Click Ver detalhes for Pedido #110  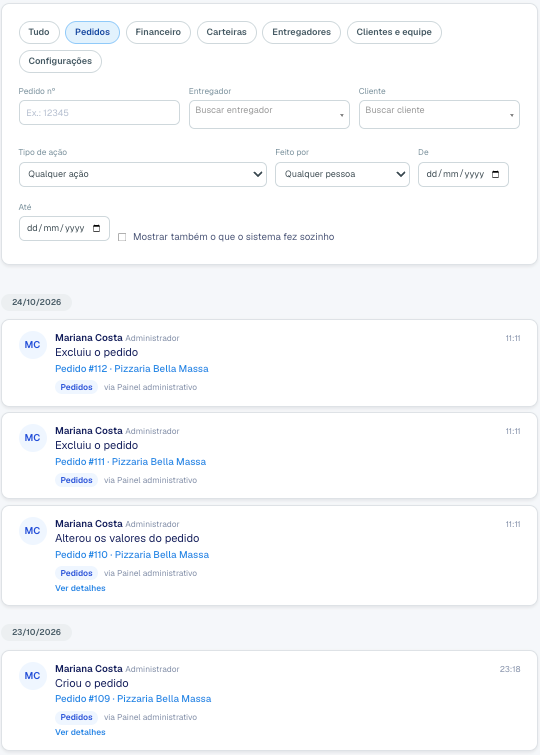80,588
